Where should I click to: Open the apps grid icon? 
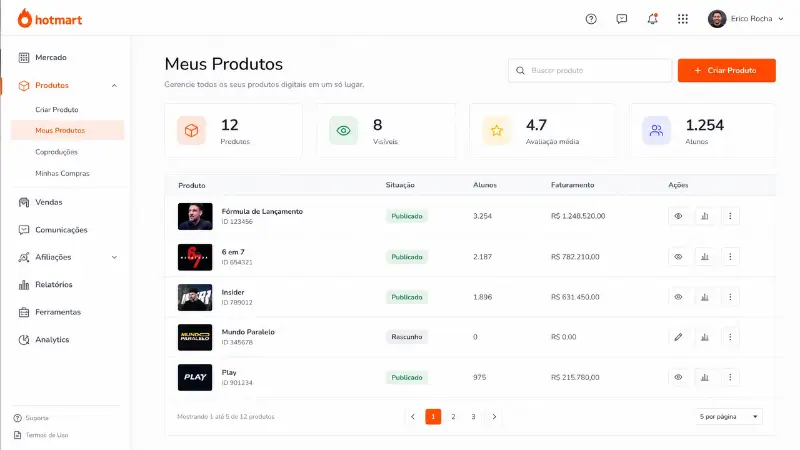pyautogui.click(x=683, y=19)
